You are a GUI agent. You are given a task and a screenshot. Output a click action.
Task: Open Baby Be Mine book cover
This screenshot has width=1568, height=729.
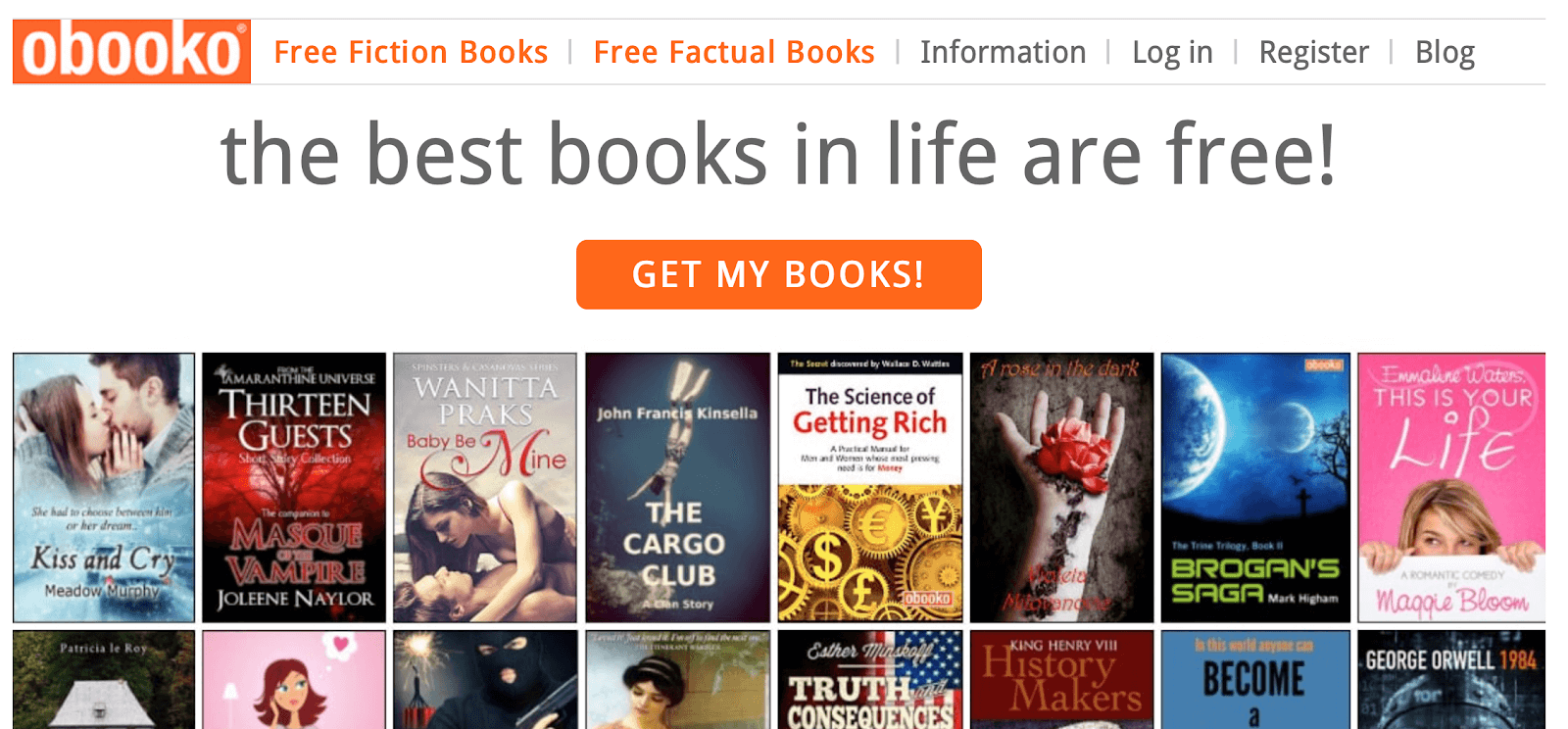click(485, 488)
